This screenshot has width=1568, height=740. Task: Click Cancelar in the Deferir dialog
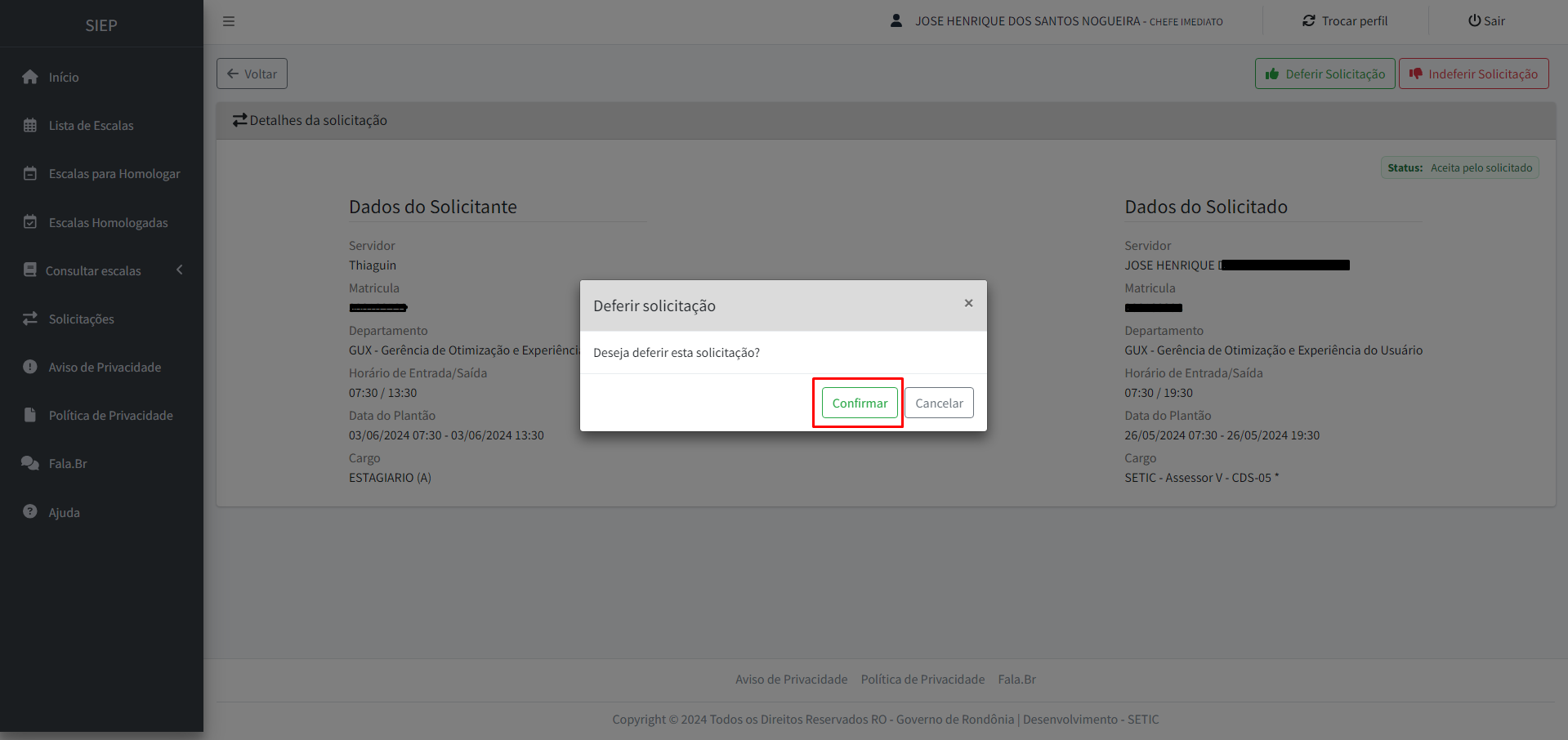click(939, 403)
